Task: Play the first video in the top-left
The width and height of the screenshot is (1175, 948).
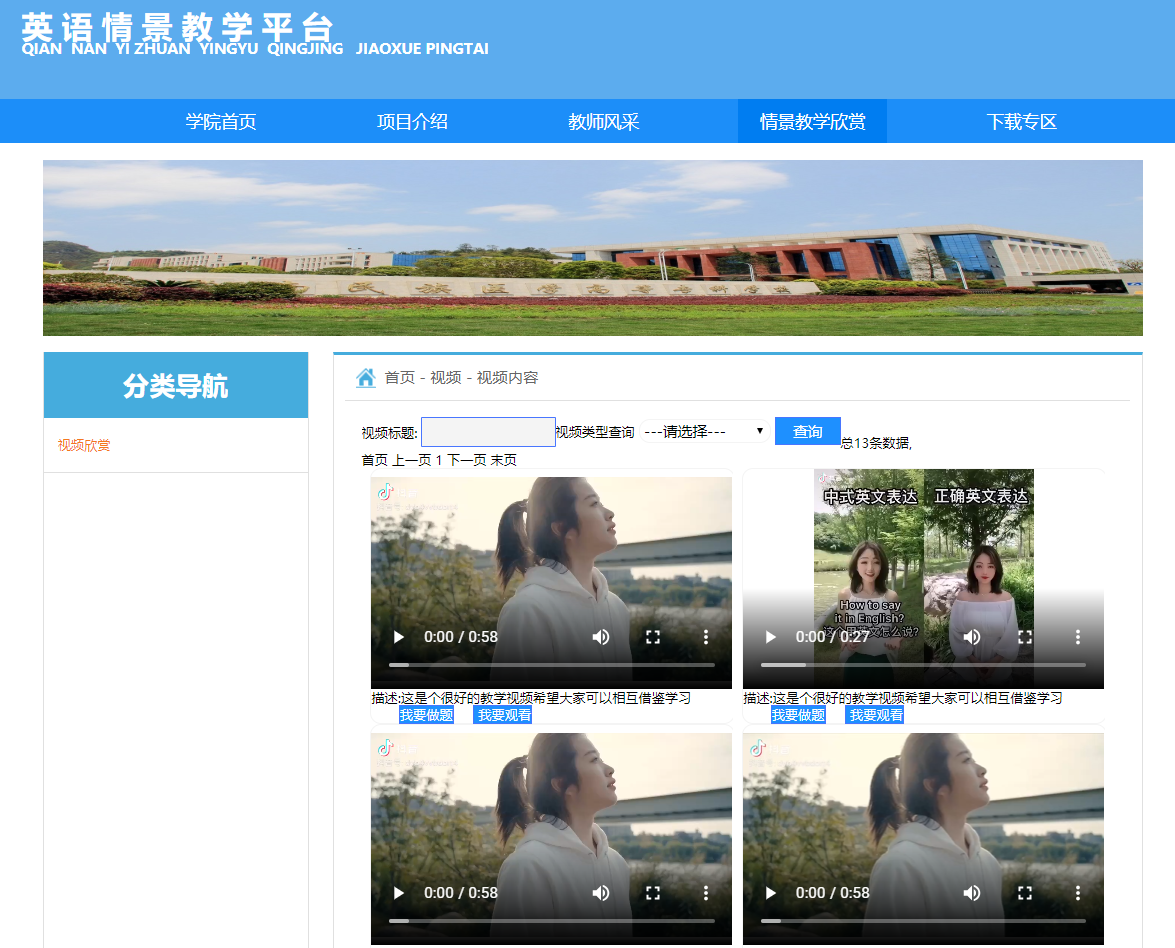Action: (x=399, y=637)
